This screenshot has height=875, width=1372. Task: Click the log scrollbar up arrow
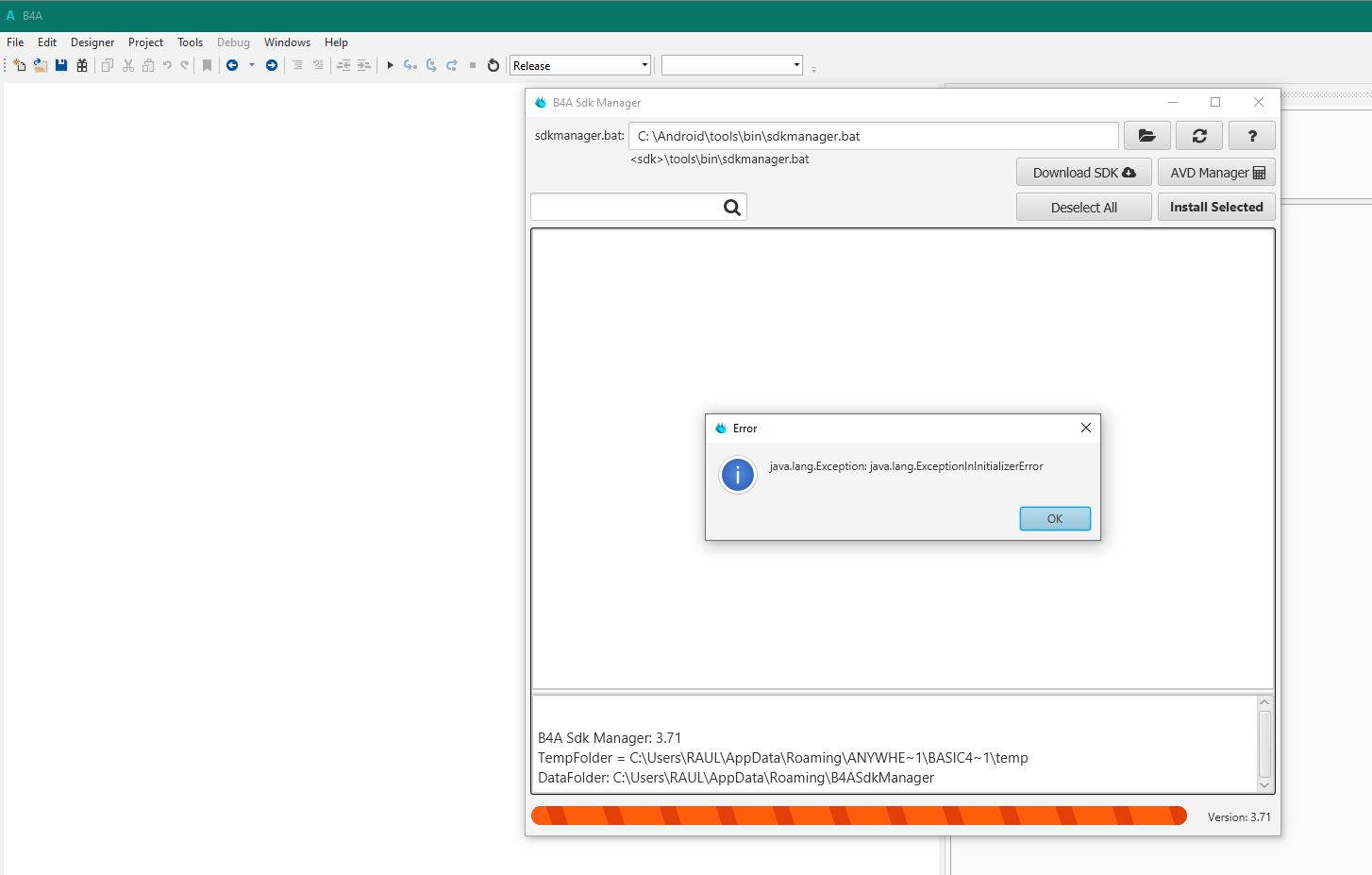pyautogui.click(x=1264, y=702)
